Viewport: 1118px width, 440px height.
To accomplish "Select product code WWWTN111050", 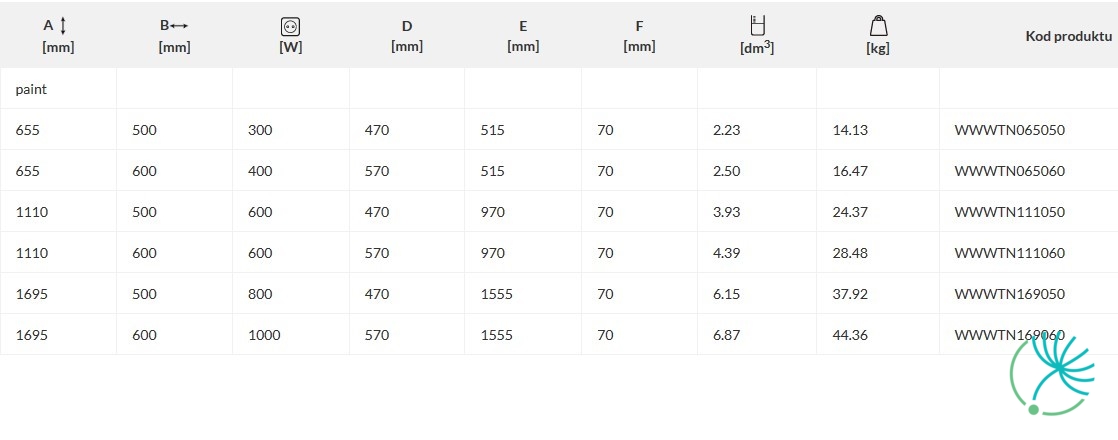I will pyautogui.click(x=1010, y=212).
